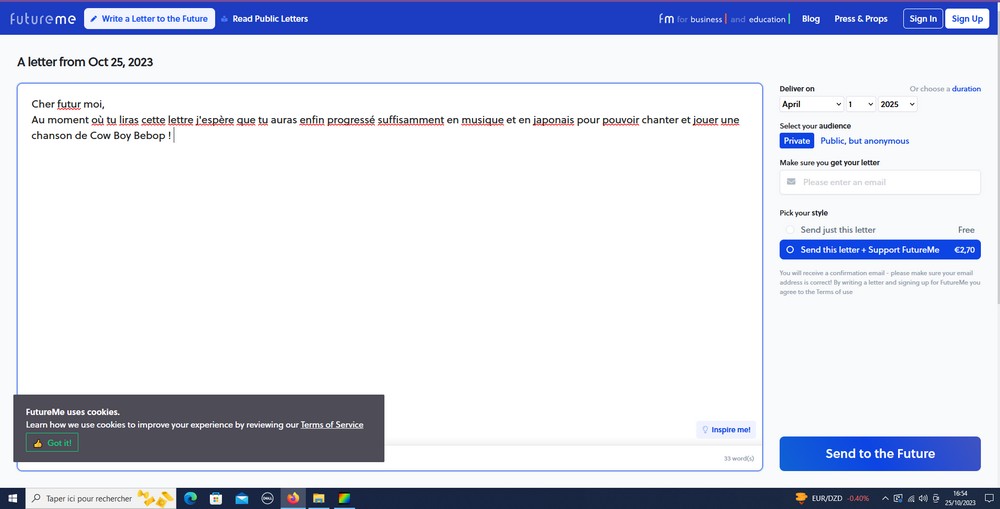Choose 'Public, but anonymous' audience
Image resolution: width=1000 pixels, height=509 pixels.
[x=864, y=141]
